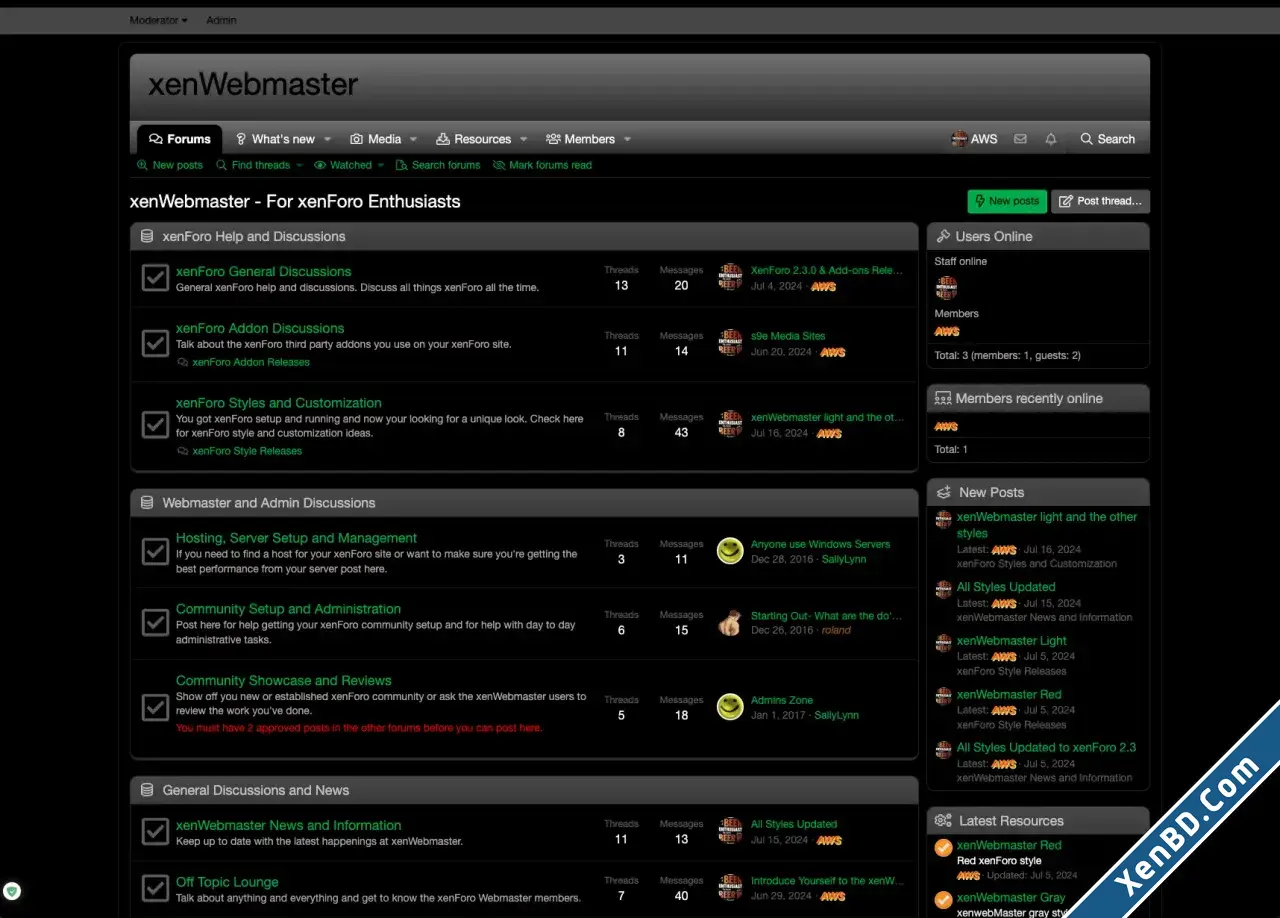Open All Styles Updated to xenForo 2.3 post
This screenshot has height=918, width=1280.
click(1046, 747)
